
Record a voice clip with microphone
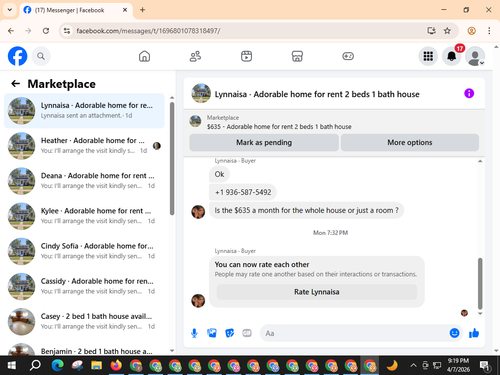pos(194,333)
